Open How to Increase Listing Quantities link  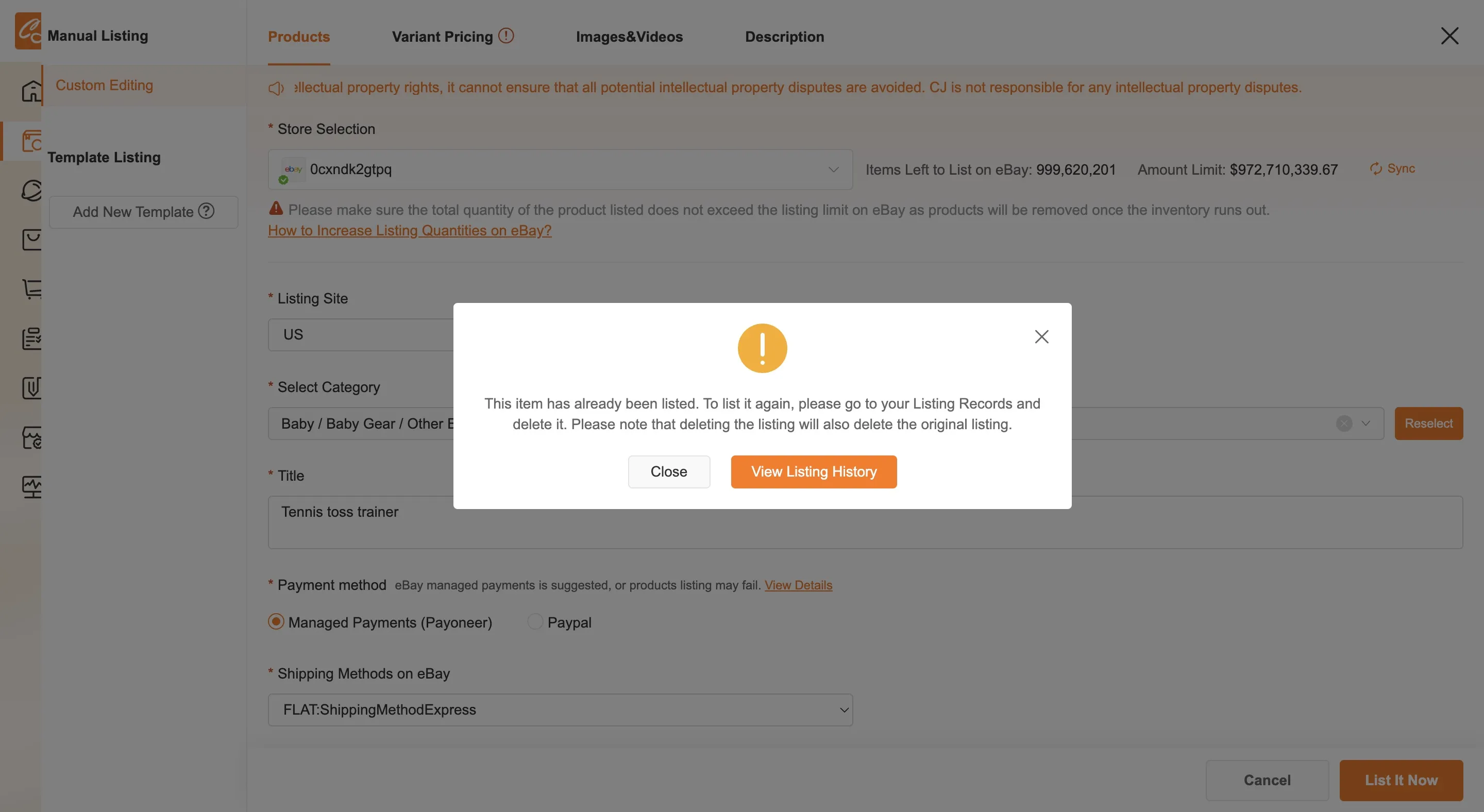(x=410, y=230)
